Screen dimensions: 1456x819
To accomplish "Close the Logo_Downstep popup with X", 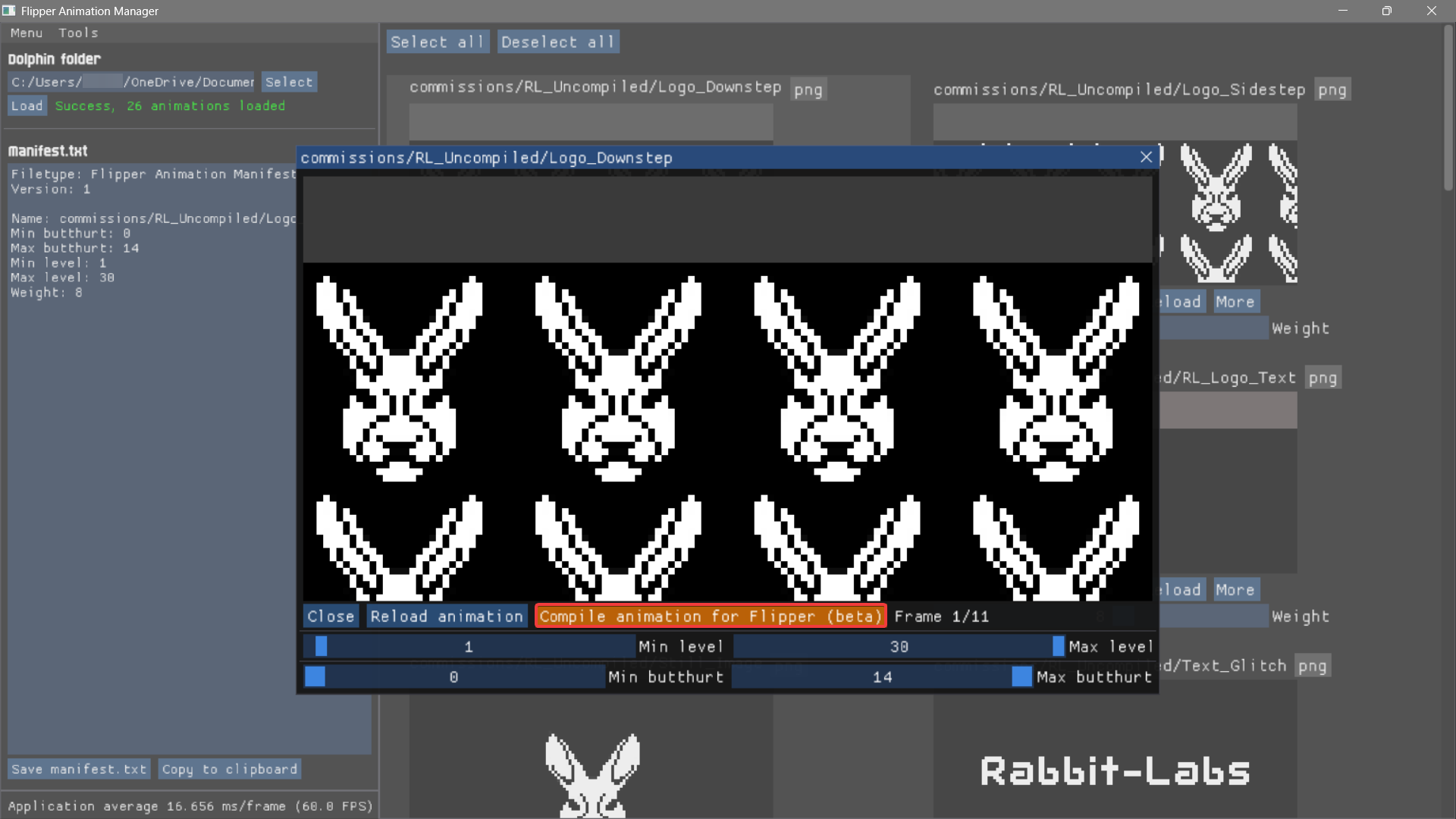I will (1146, 157).
